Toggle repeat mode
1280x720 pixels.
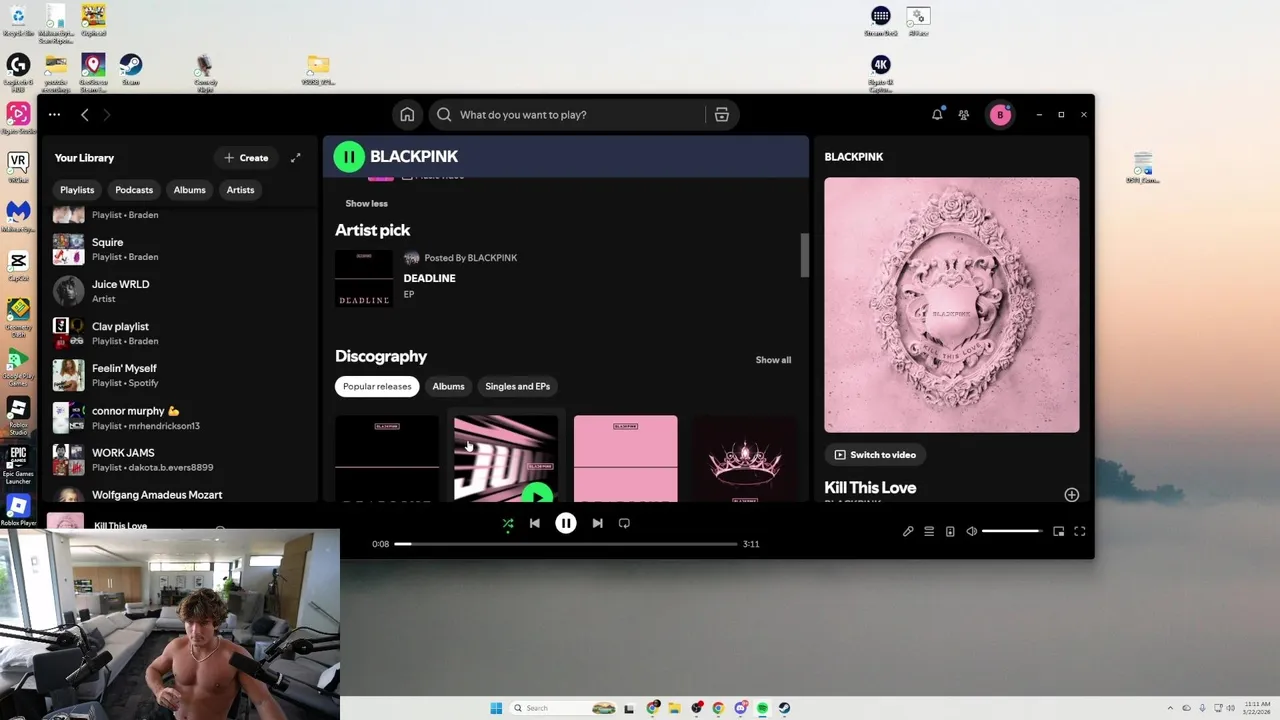click(624, 523)
